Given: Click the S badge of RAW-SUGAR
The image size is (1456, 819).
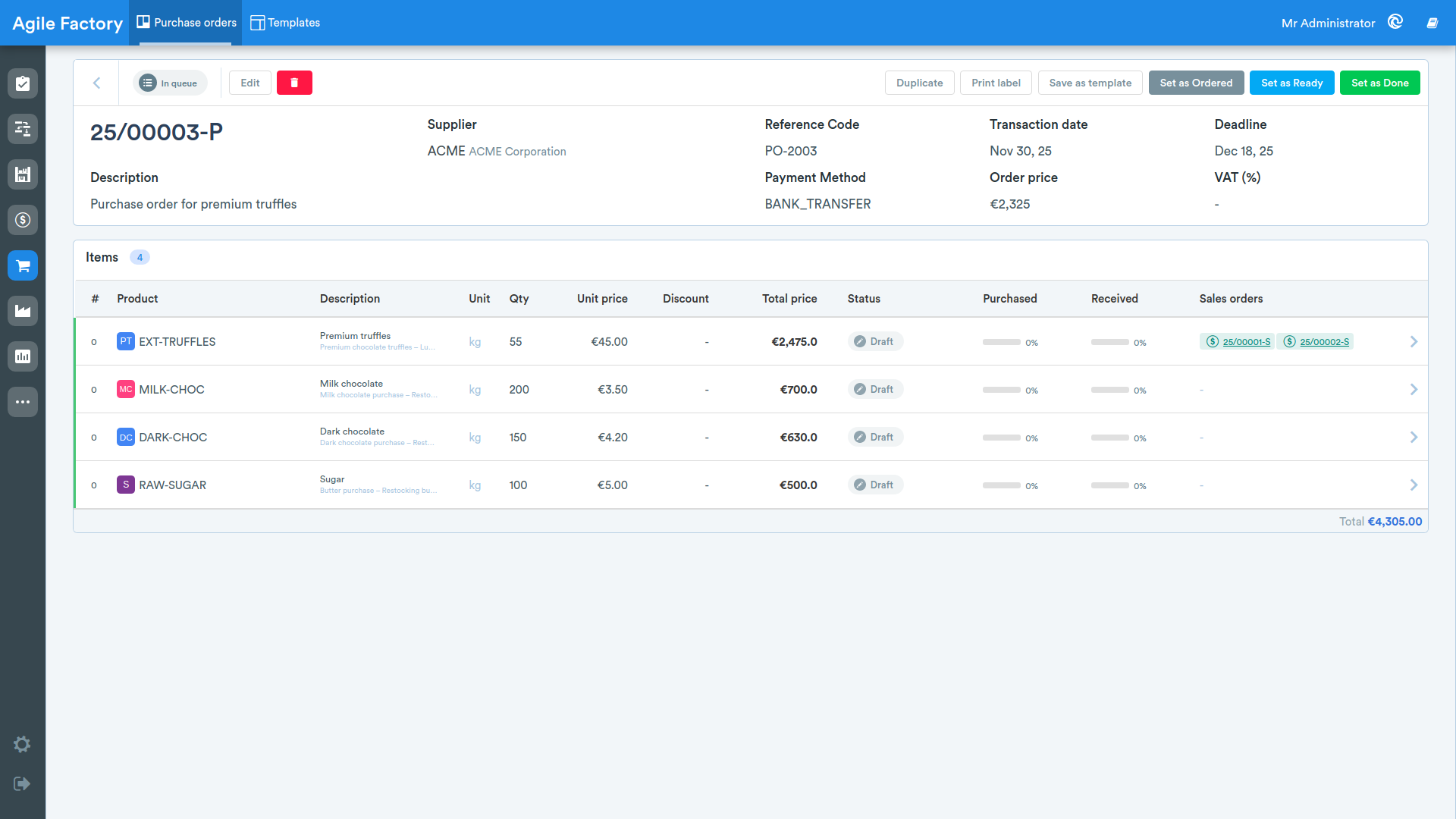Looking at the screenshot, I should (126, 485).
